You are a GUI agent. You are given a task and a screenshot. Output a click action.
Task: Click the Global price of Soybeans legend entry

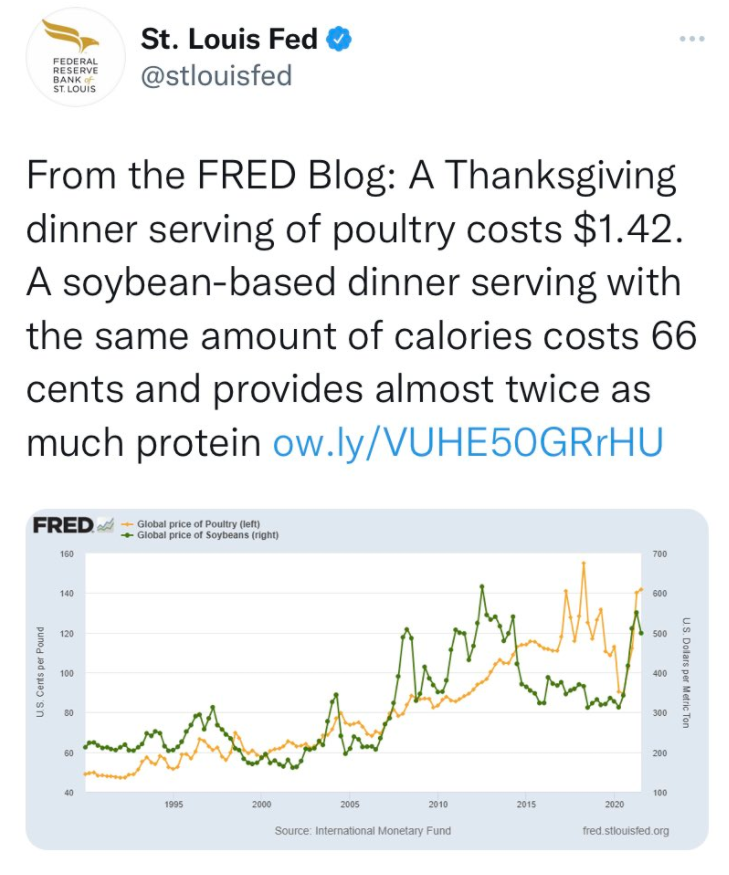(207, 535)
